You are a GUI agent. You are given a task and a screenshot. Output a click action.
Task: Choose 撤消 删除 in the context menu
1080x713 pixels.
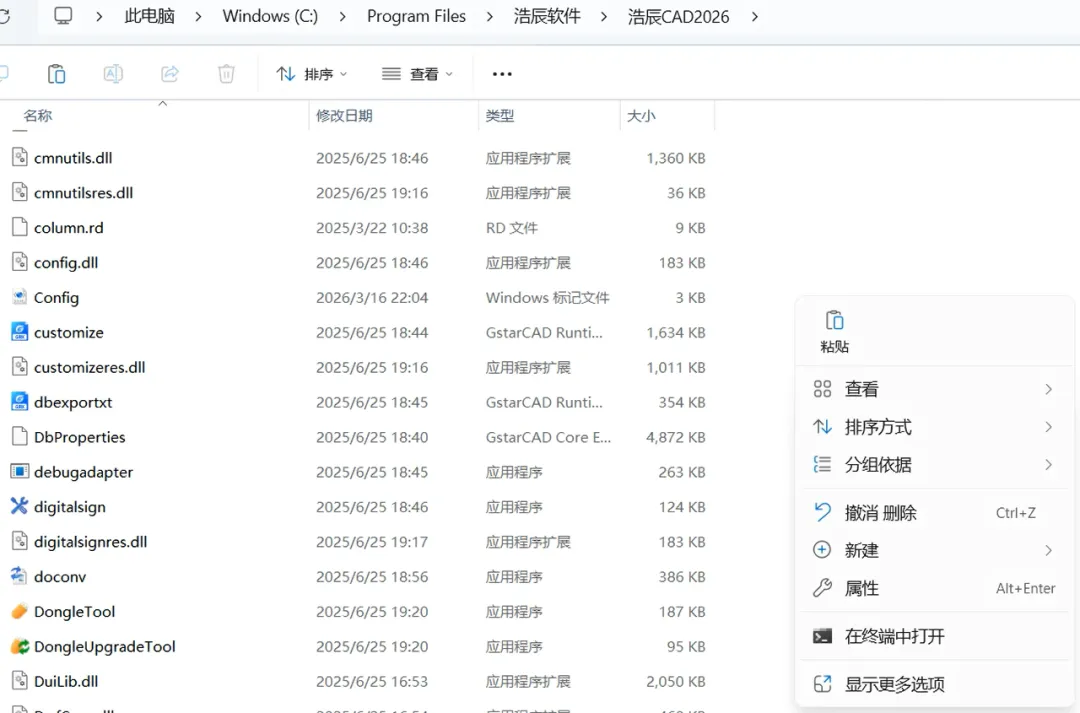point(934,513)
